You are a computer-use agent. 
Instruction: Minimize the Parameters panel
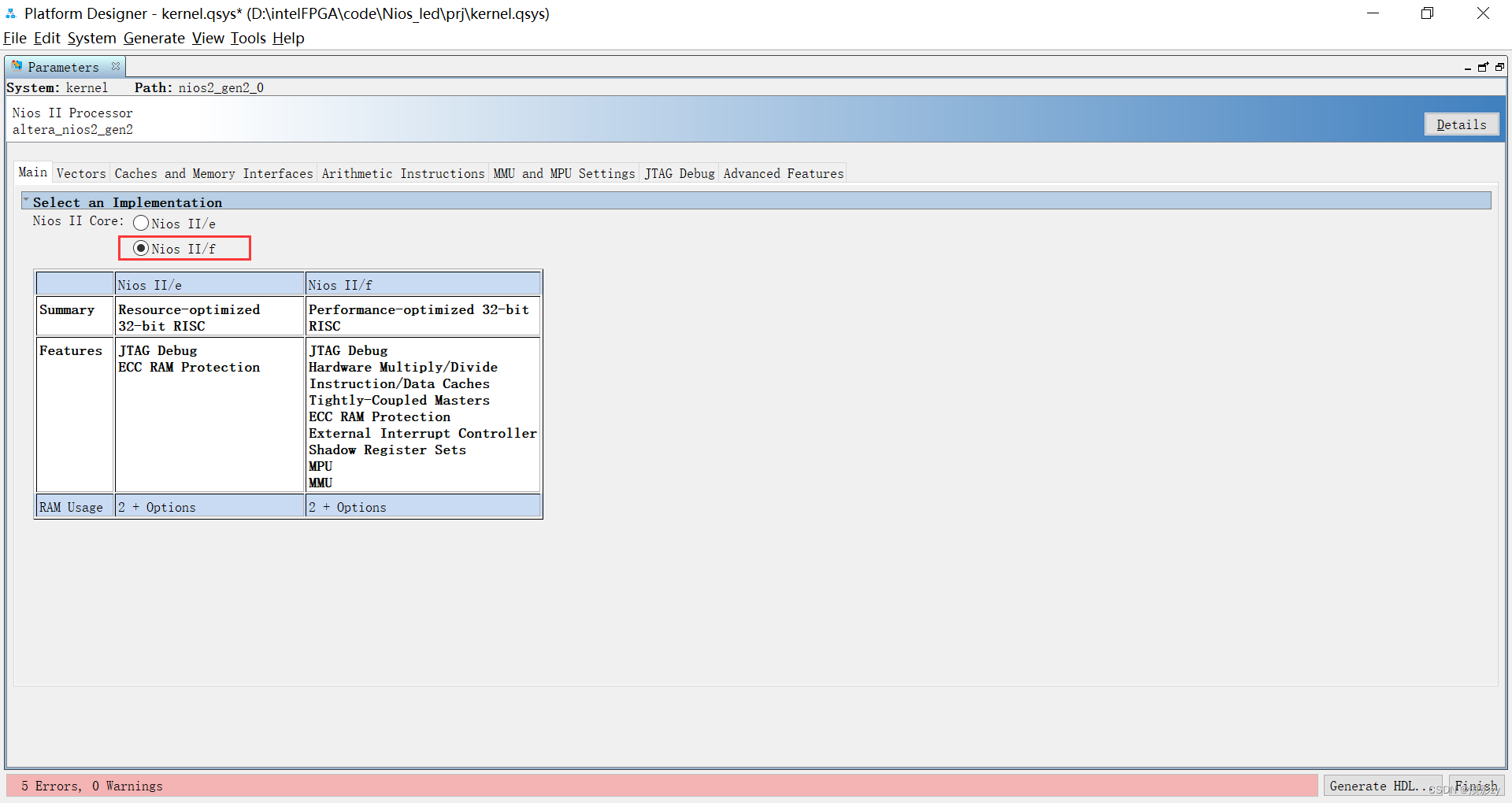pyautogui.click(x=1468, y=68)
